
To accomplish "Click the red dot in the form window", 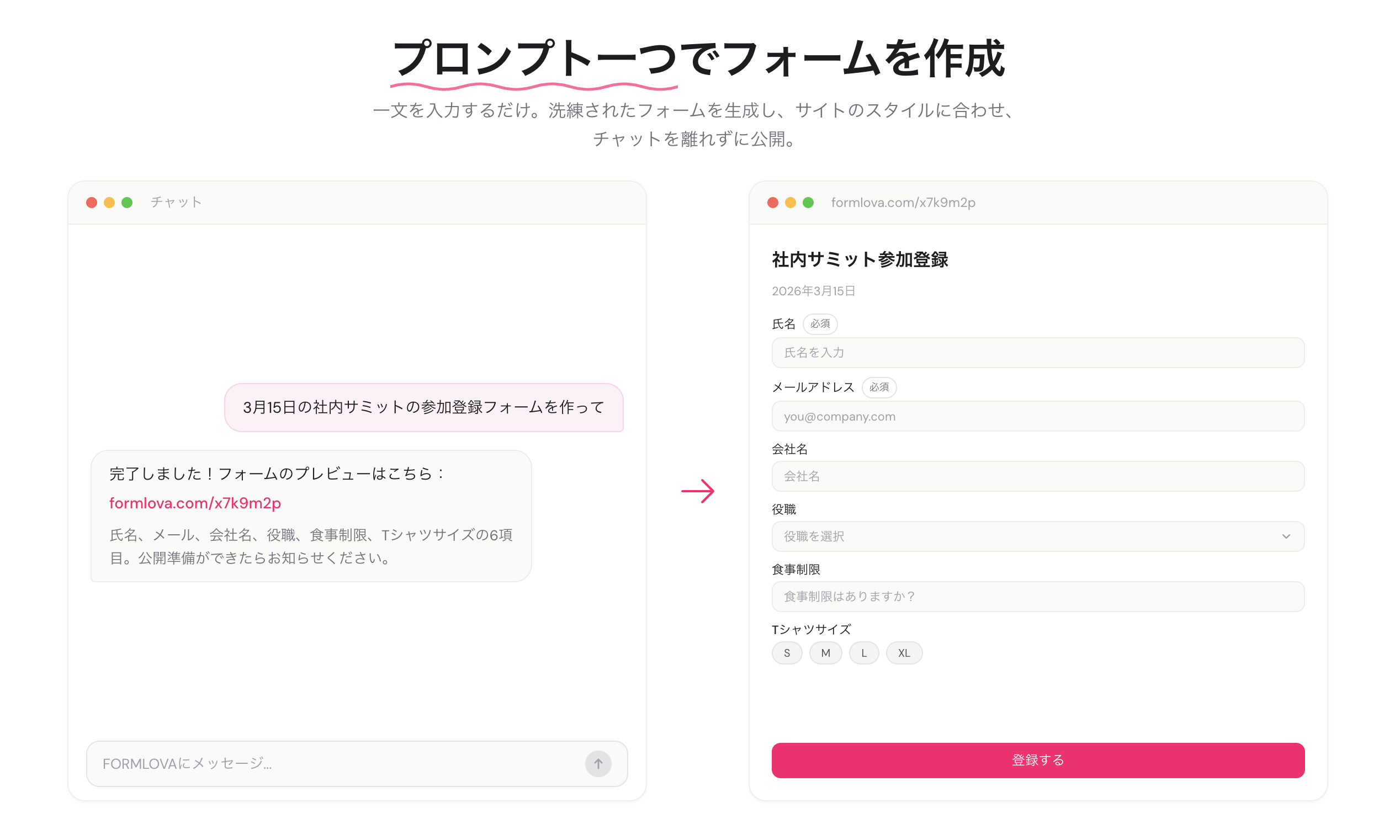I will pyautogui.click(x=773, y=203).
